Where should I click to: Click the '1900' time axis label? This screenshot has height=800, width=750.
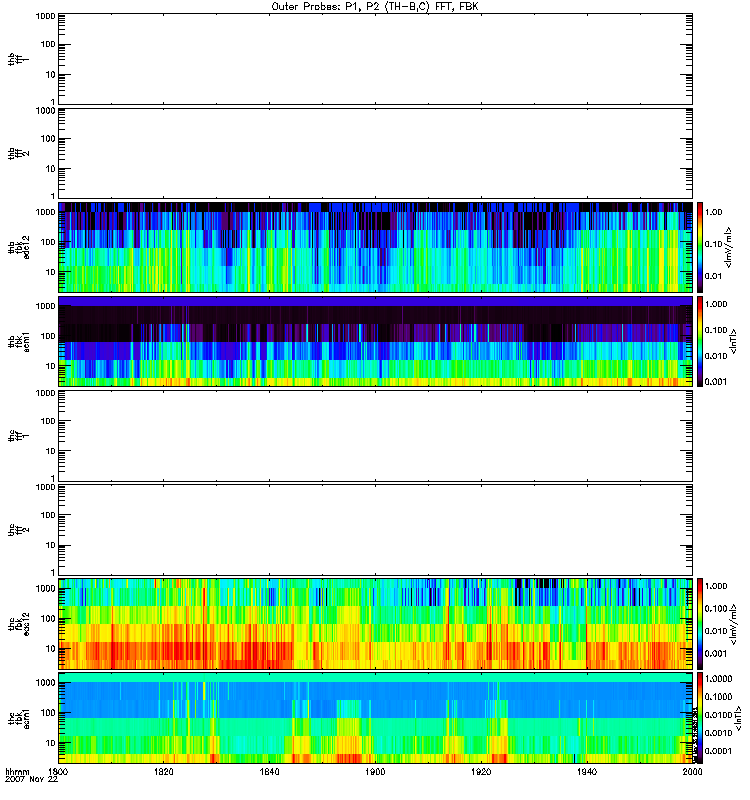376,771
